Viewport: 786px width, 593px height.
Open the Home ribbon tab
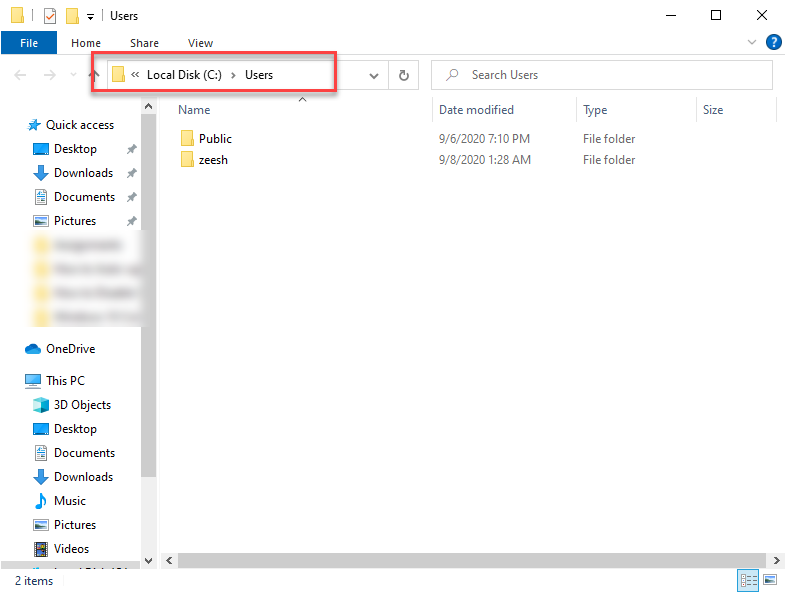(86, 43)
